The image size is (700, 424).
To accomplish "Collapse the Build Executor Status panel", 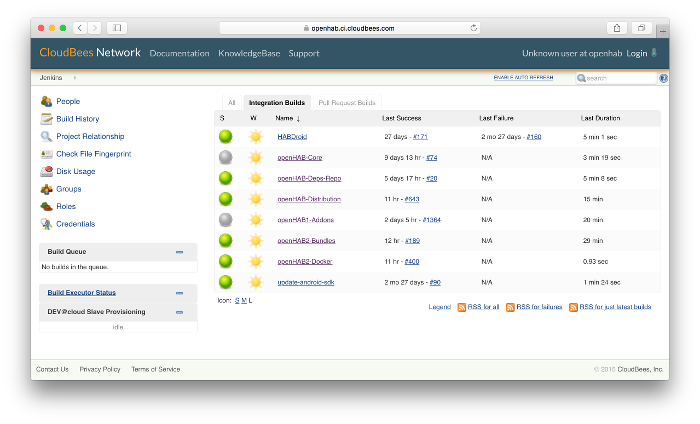I will [x=179, y=293].
